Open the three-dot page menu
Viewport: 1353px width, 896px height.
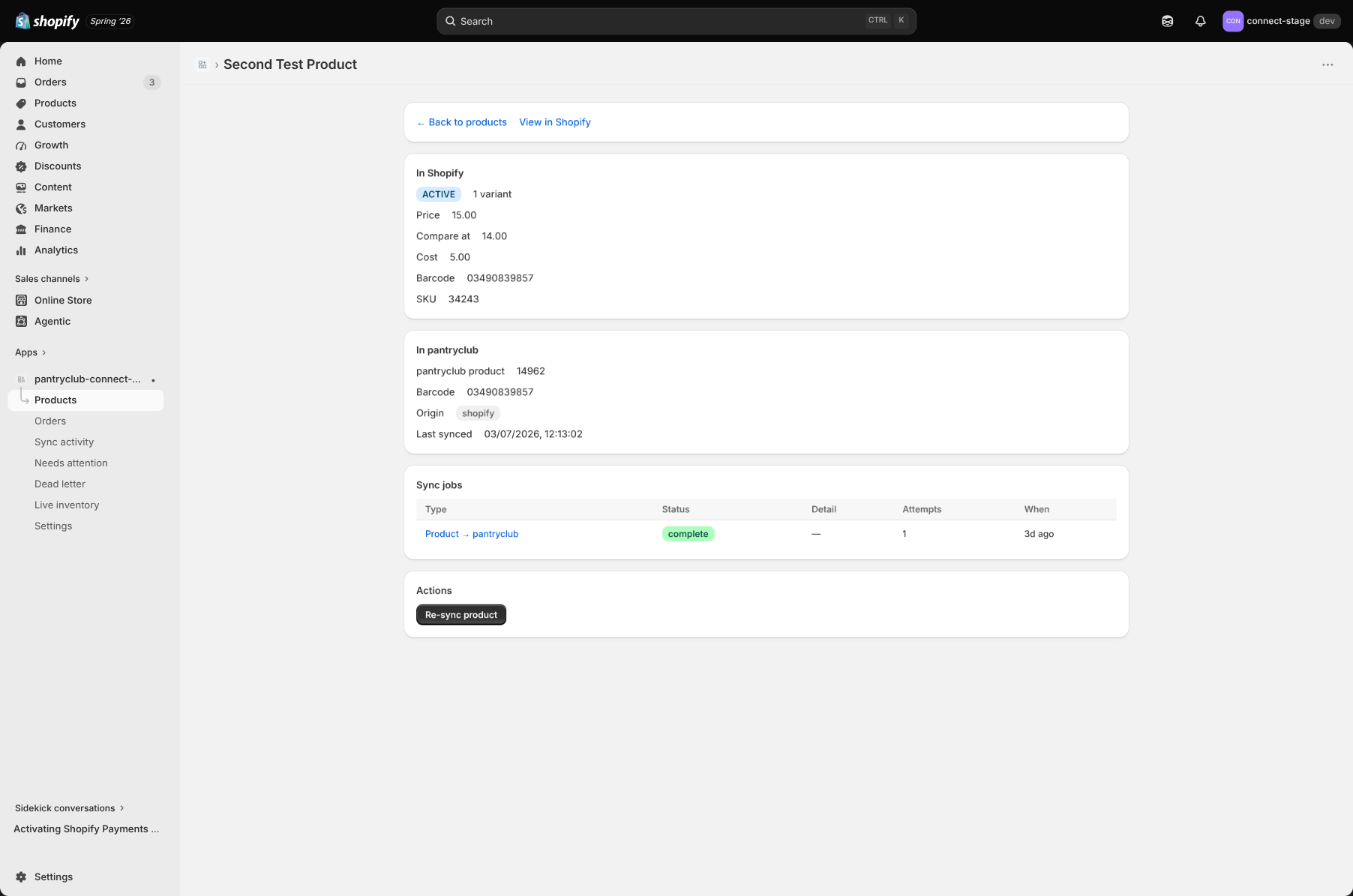(1327, 64)
